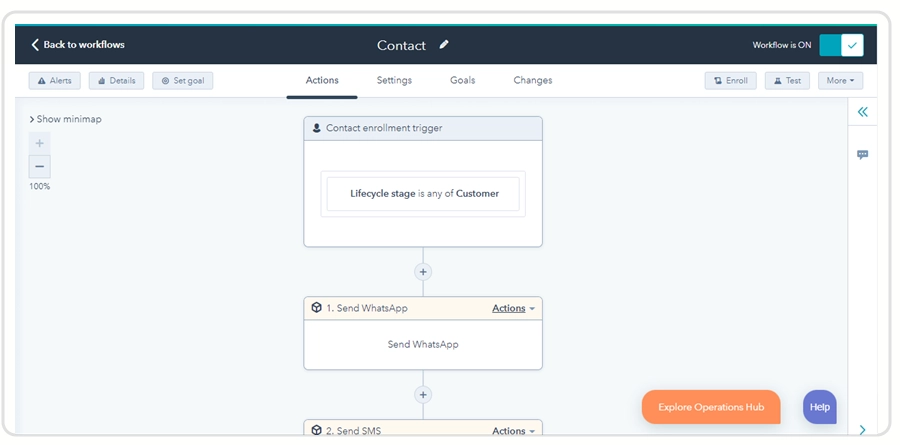Switch to the Actions tab
The height and width of the screenshot is (445, 900).
[x=322, y=80]
